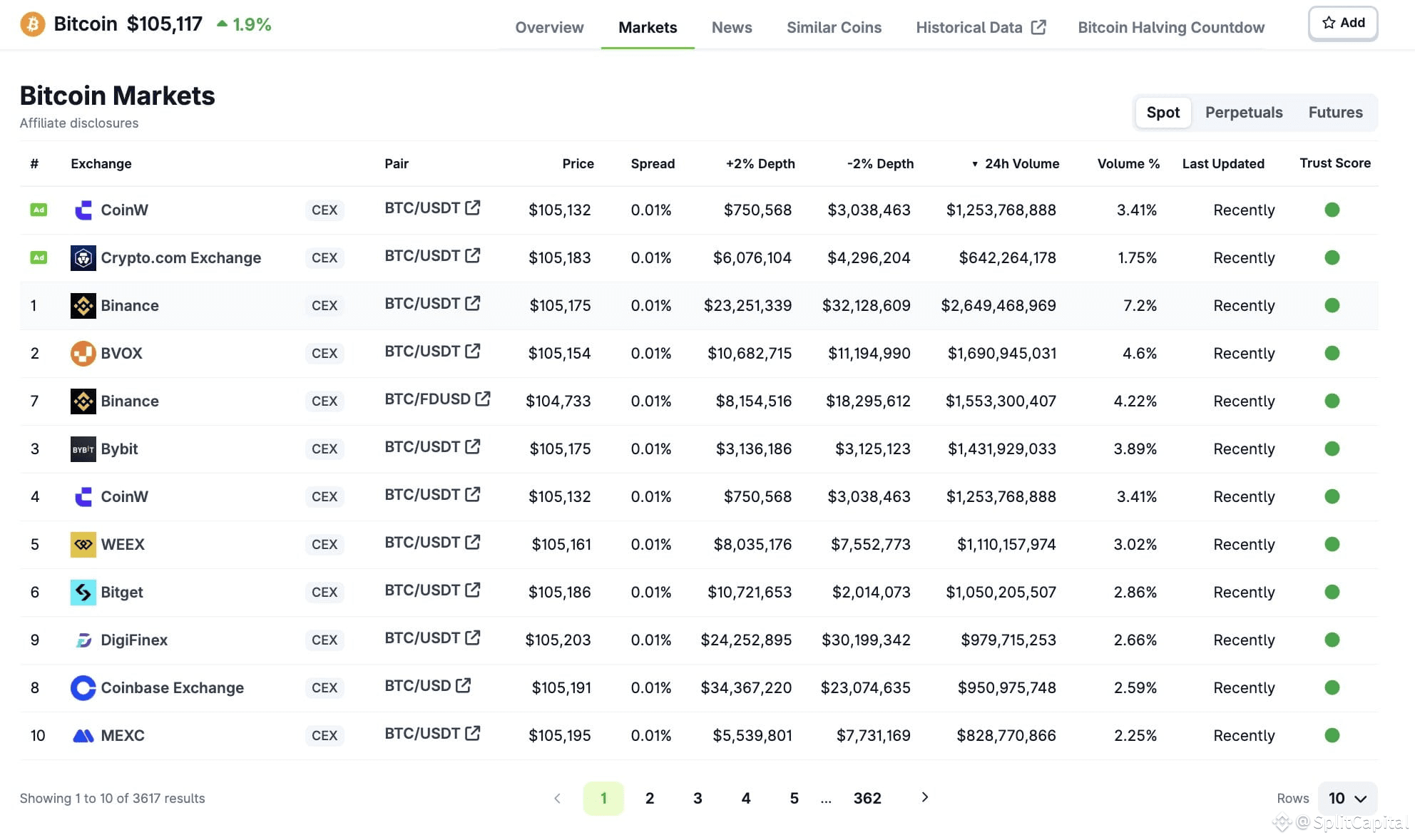Switch to Futures market type
Viewport: 1415px width, 840px height.
coord(1335,112)
